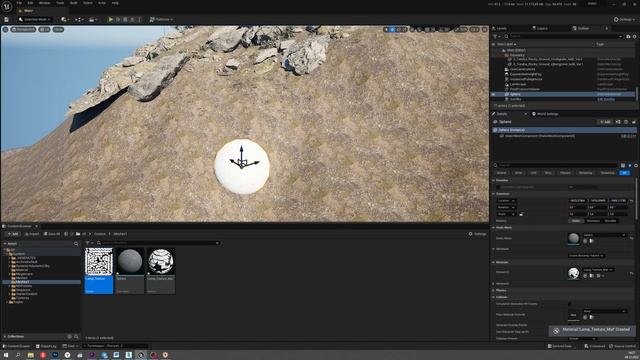Open the Blueprints toolbar icon menu
The image size is (640, 360).
[x=78, y=19]
